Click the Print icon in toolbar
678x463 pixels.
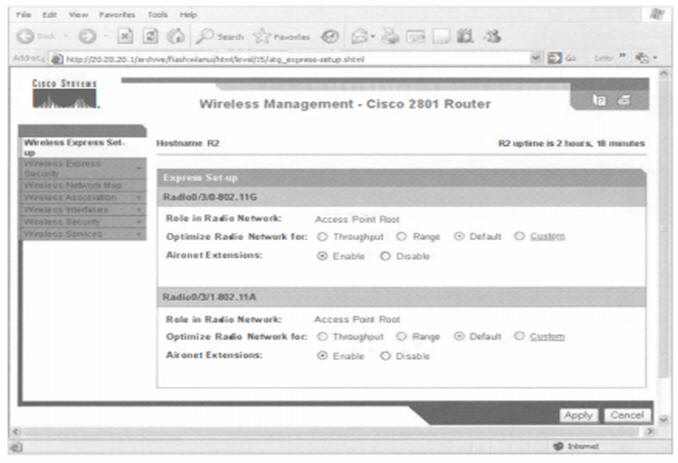pos(390,37)
